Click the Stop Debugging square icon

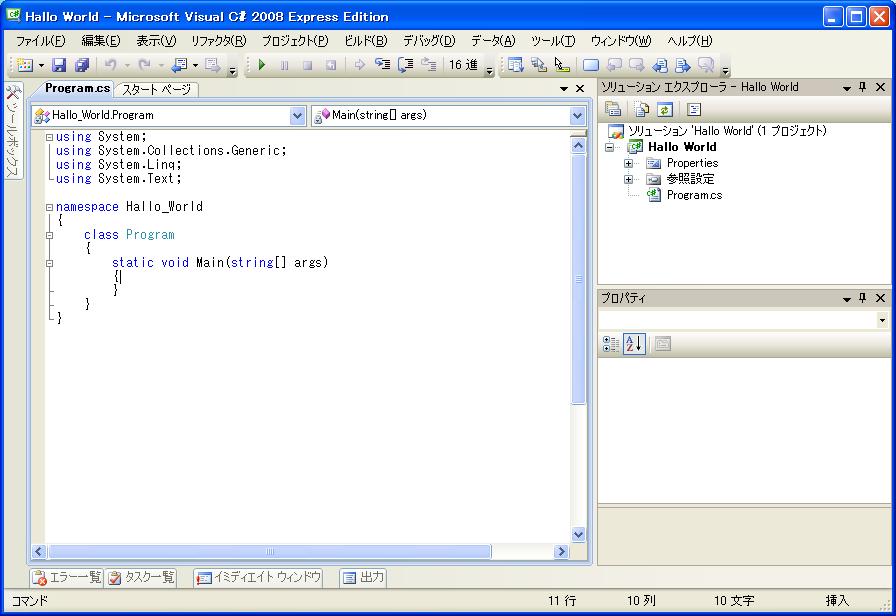(307, 65)
